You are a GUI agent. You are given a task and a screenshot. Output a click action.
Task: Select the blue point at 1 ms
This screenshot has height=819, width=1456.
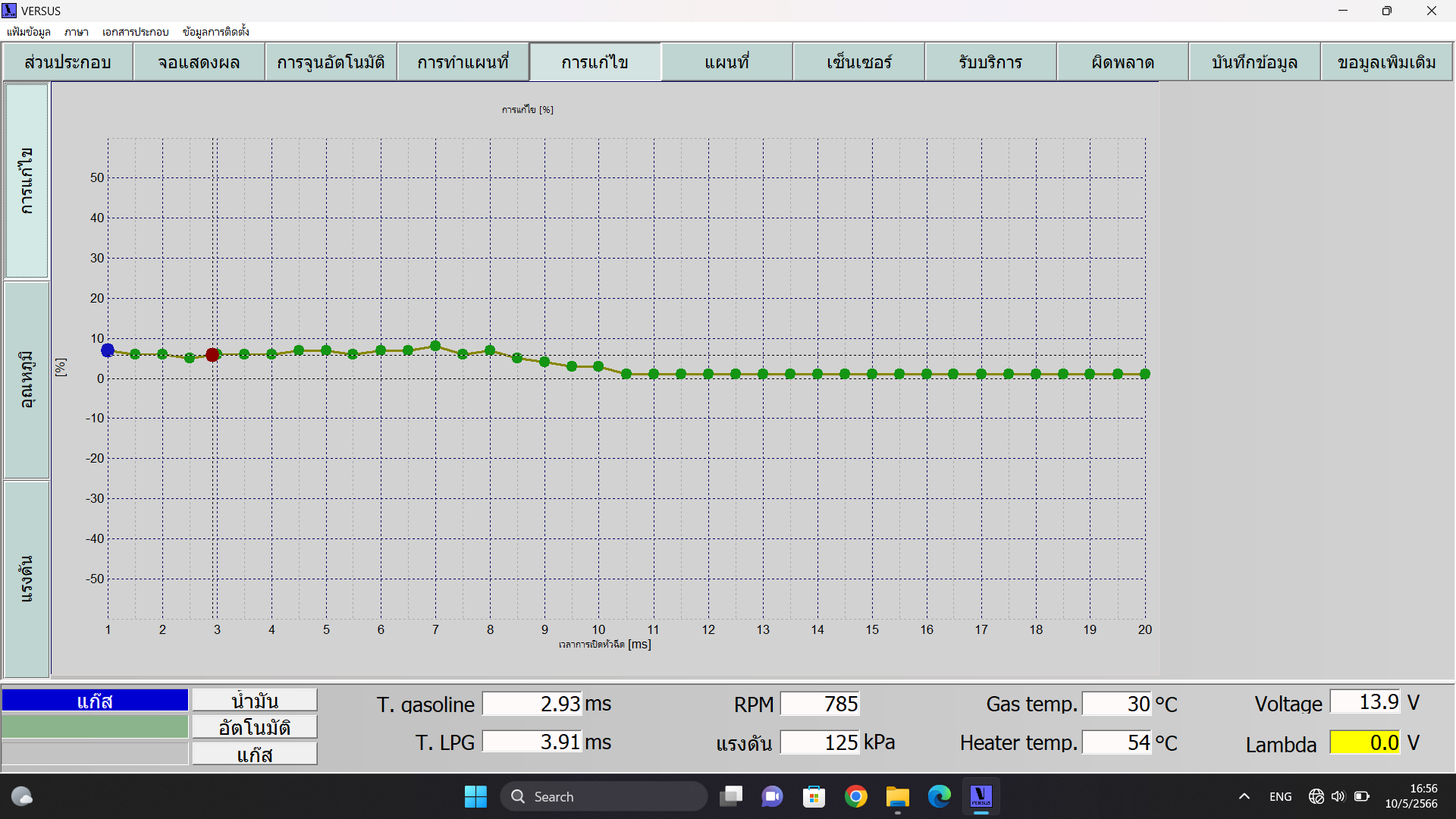click(108, 350)
